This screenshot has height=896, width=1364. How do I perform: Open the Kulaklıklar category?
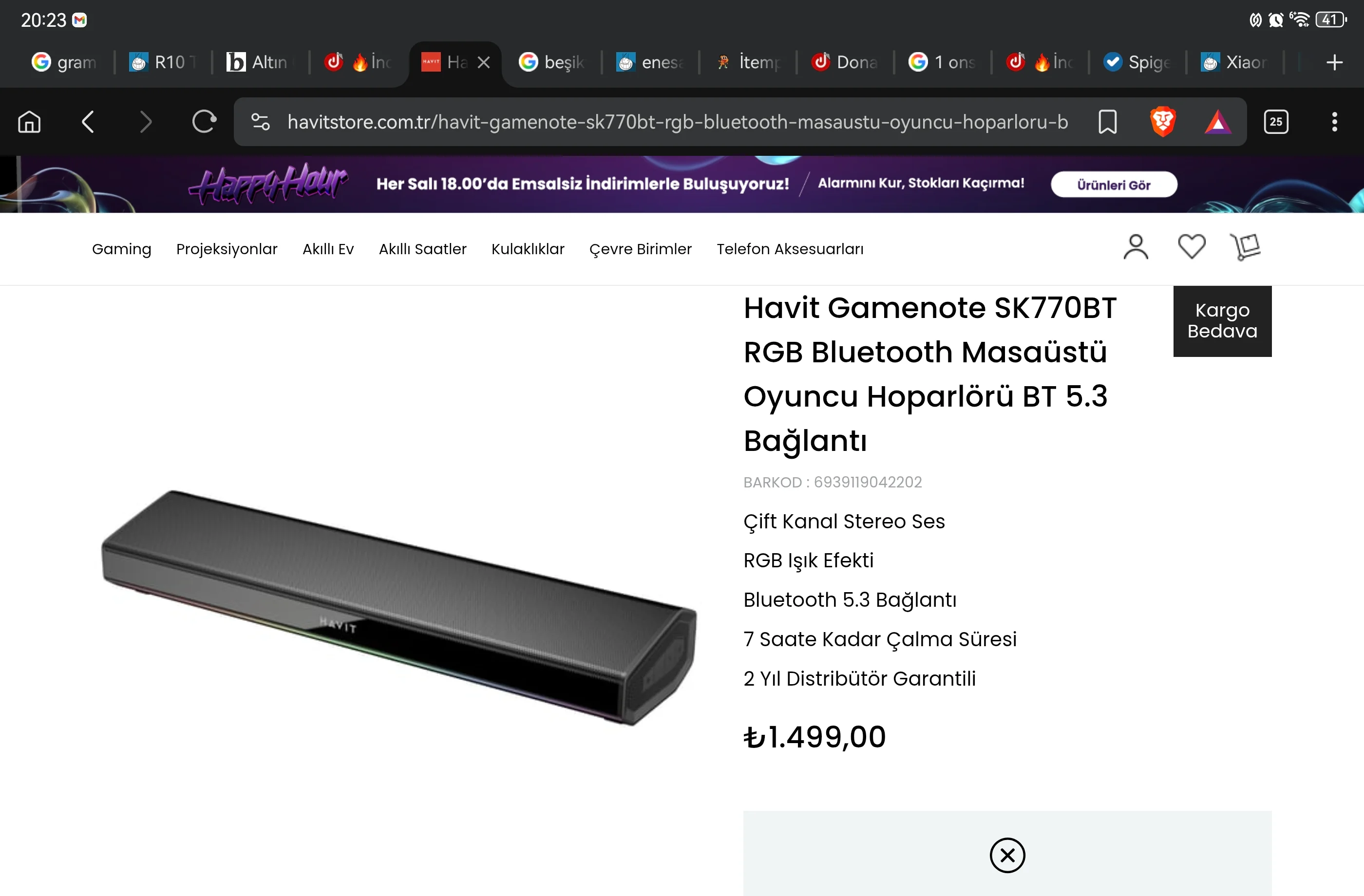pos(528,249)
